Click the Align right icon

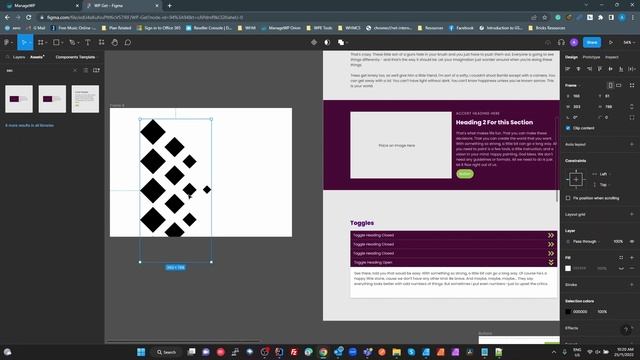coord(589,69)
